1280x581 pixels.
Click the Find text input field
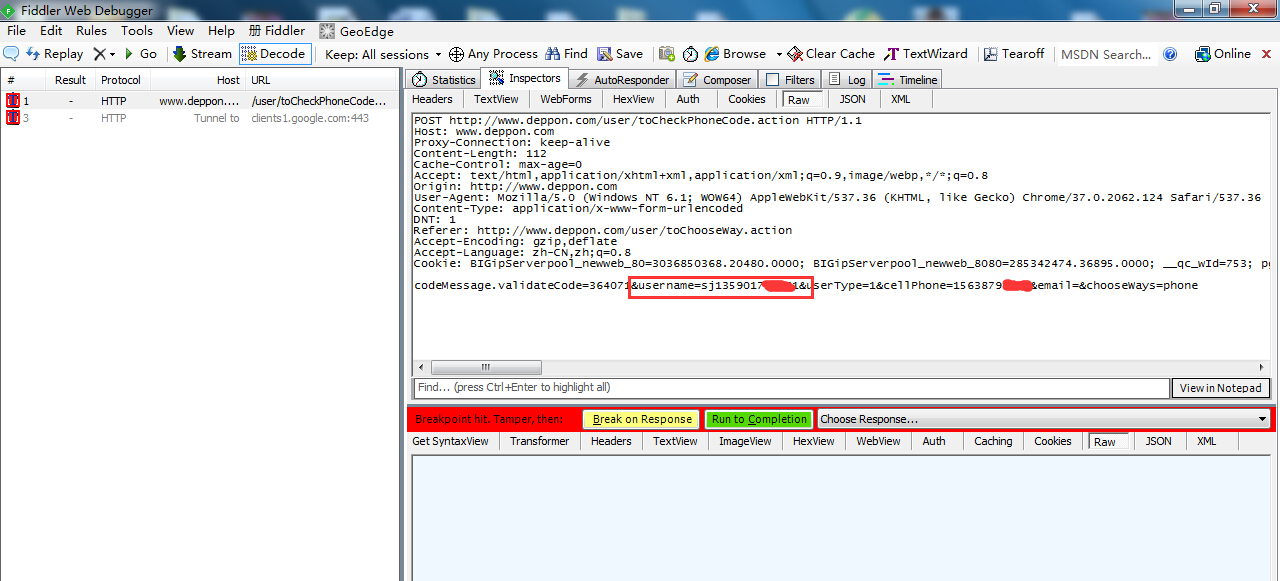click(x=791, y=387)
